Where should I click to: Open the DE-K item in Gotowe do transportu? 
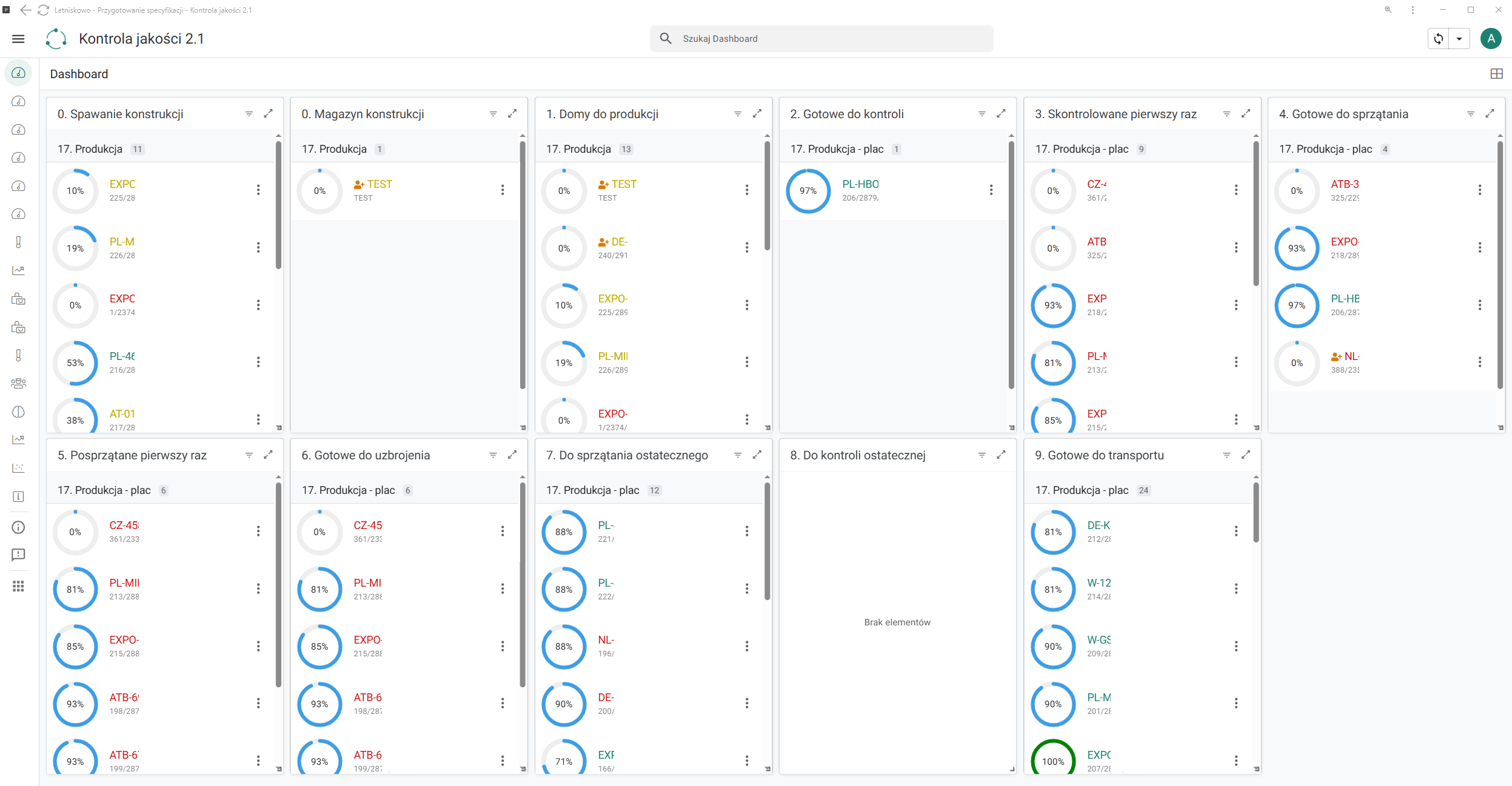coord(1099,525)
